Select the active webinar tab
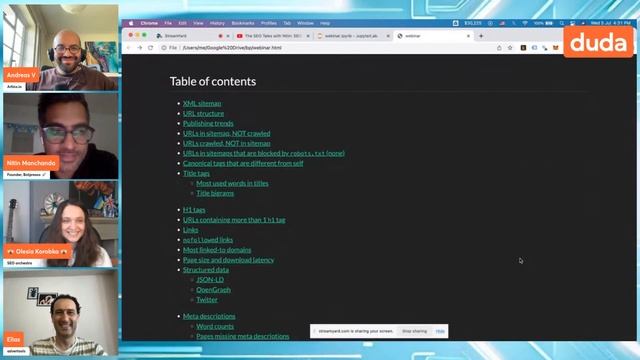This screenshot has width=640, height=360. point(433,36)
